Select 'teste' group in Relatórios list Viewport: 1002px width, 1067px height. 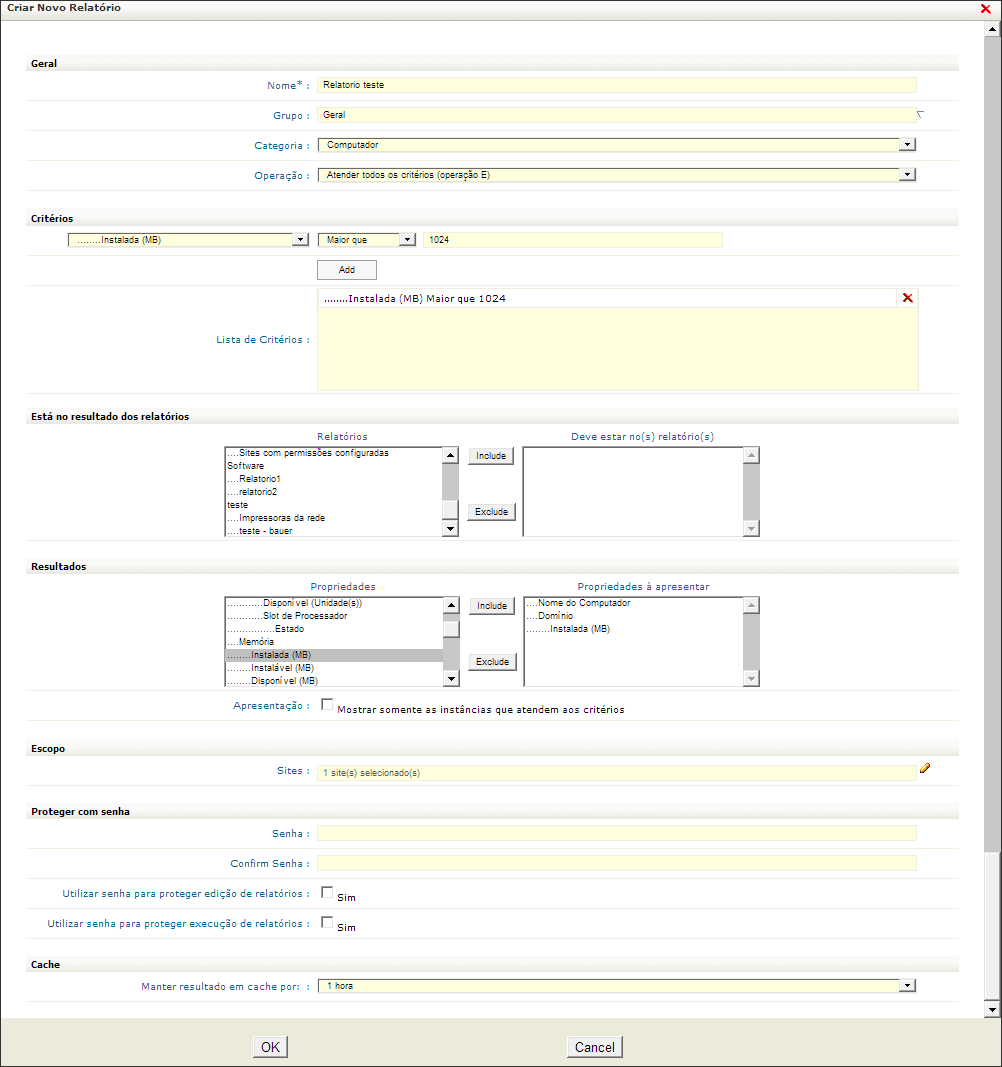point(334,505)
